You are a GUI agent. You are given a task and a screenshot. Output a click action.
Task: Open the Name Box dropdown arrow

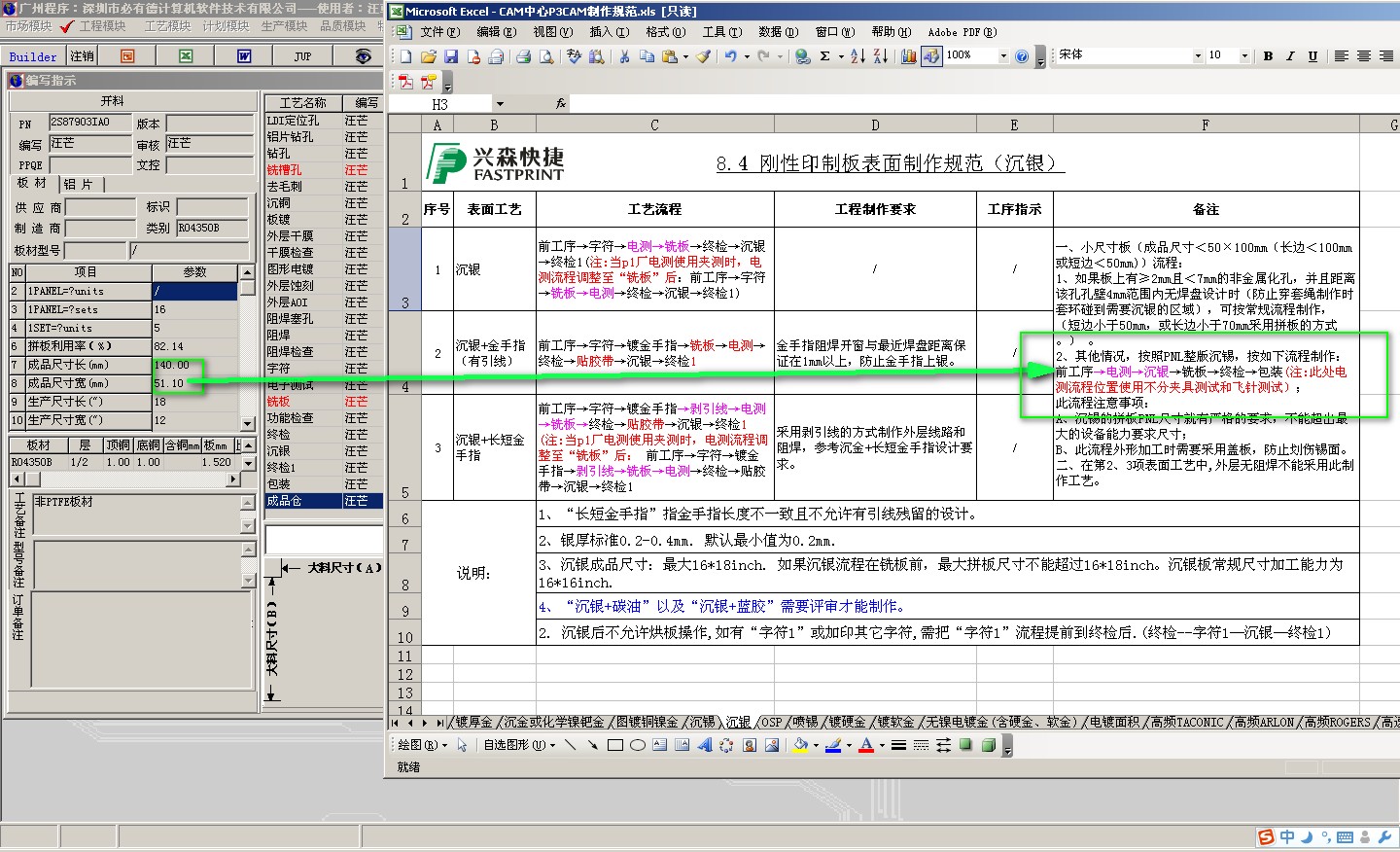tap(500, 104)
